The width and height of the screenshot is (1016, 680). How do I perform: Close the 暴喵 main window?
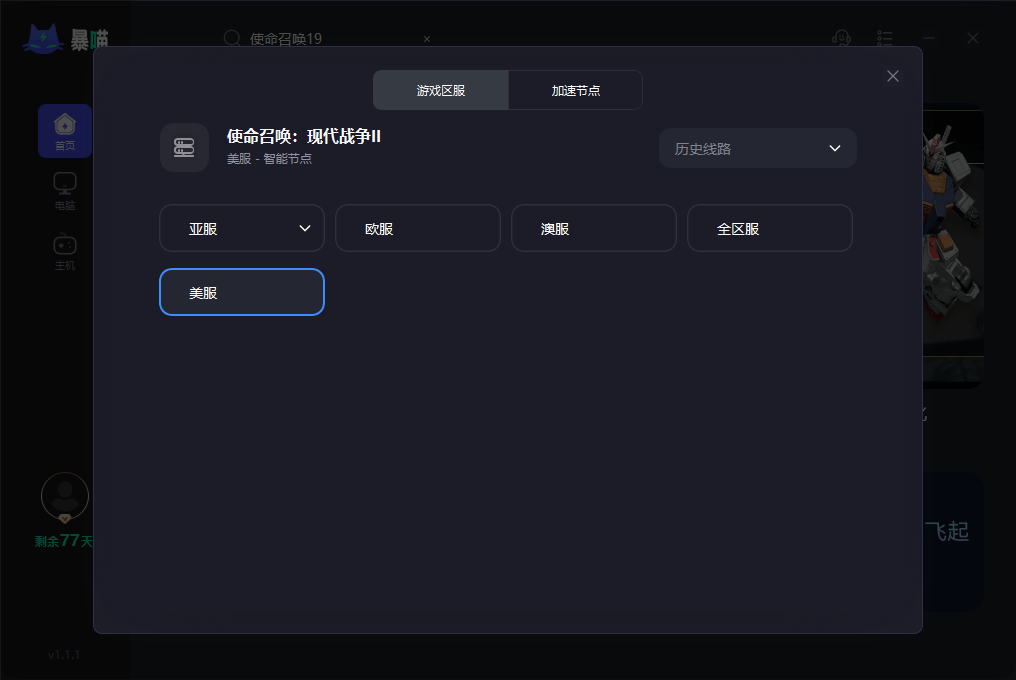(973, 38)
